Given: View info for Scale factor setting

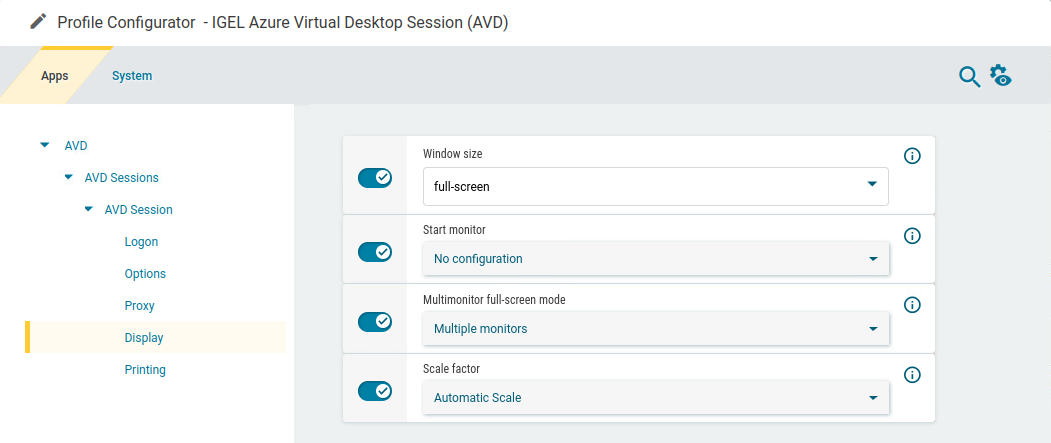Looking at the screenshot, I should coord(912,375).
